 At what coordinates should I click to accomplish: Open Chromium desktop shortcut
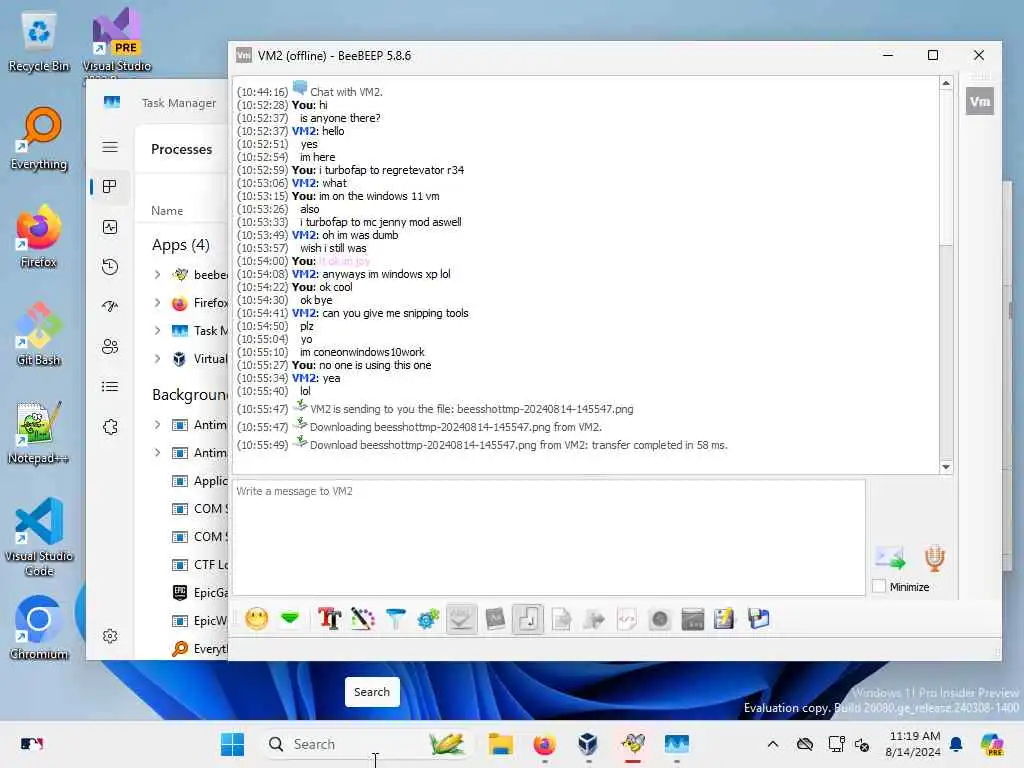pos(39,628)
